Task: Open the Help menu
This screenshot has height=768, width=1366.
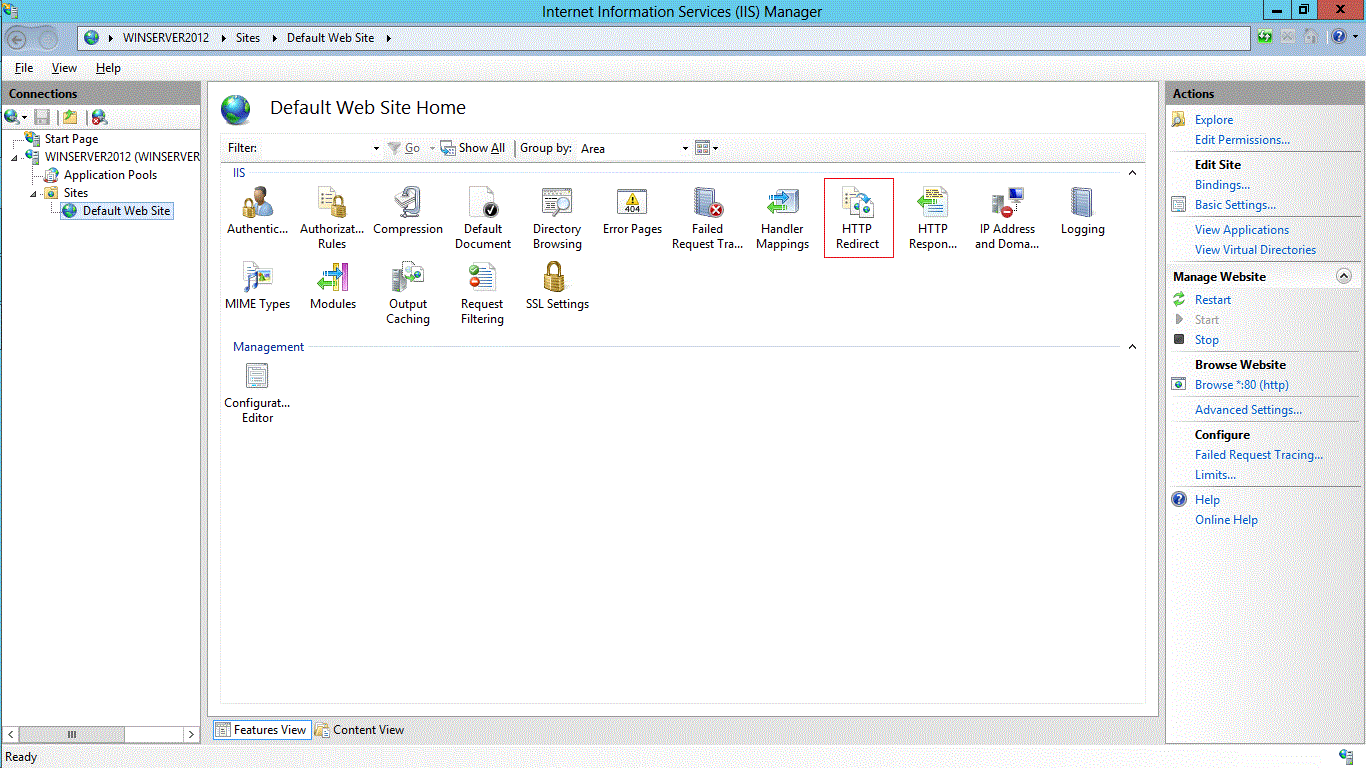Action: click(108, 68)
